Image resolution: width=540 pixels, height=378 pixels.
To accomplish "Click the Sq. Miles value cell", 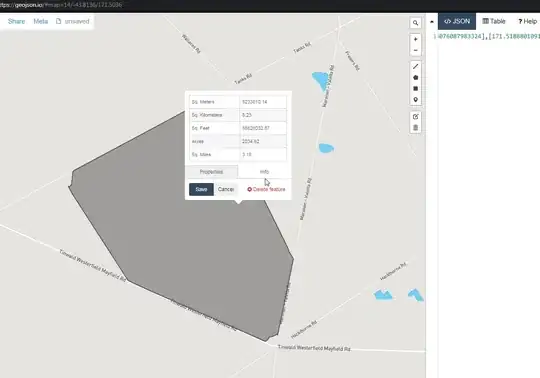I will coord(263,155).
